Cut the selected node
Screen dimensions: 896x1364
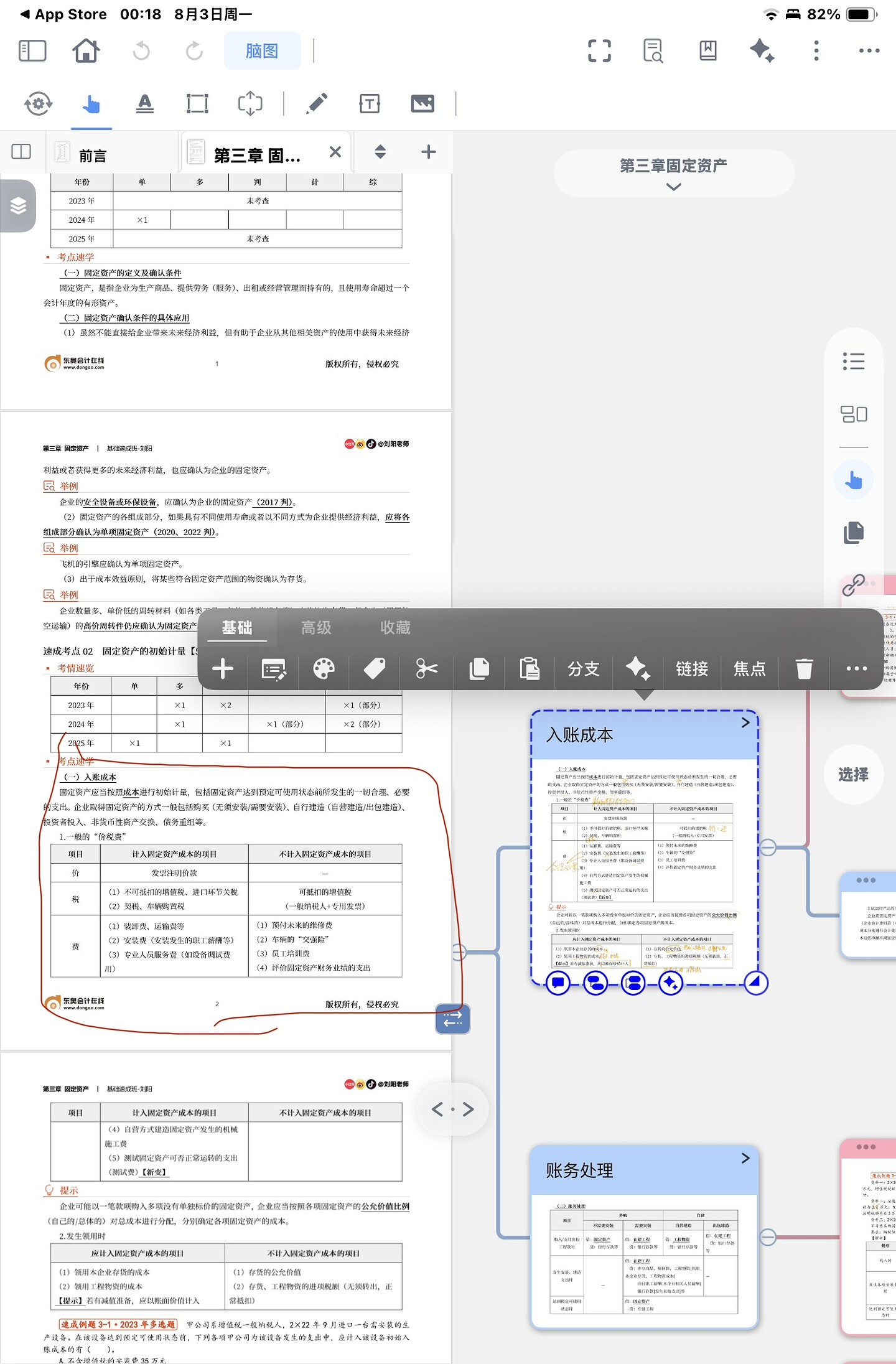click(427, 670)
